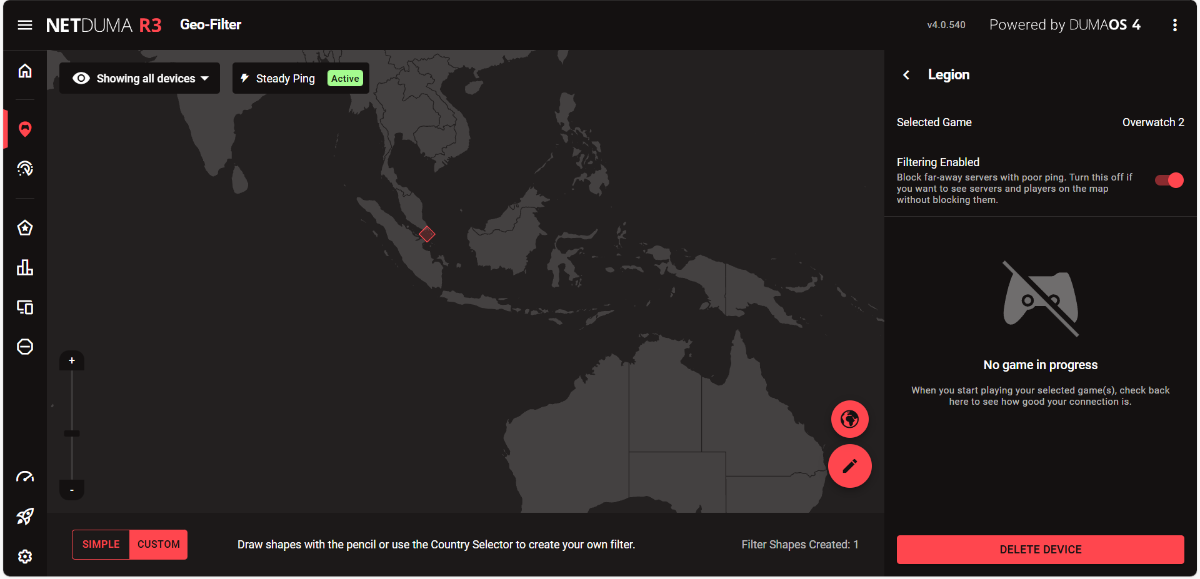Open the Steady Ping settings
Viewport: 1200px width, 579px height.
click(x=300, y=79)
